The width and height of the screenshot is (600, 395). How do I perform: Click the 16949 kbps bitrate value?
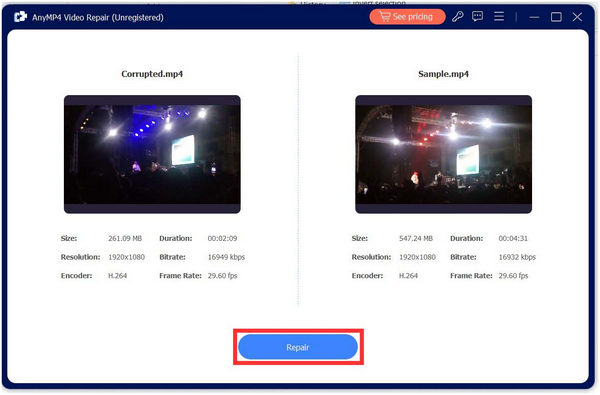click(x=226, y=257)
